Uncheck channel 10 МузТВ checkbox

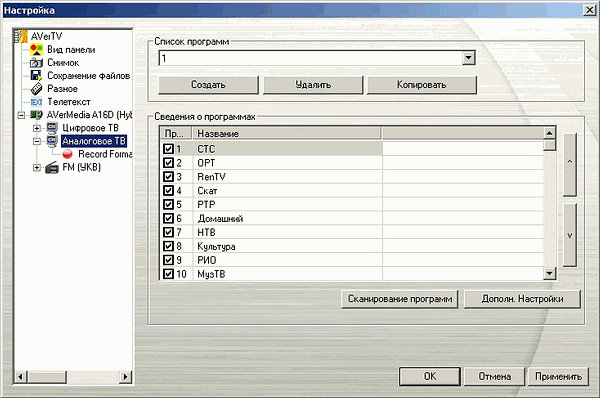(x=168, y=274)
